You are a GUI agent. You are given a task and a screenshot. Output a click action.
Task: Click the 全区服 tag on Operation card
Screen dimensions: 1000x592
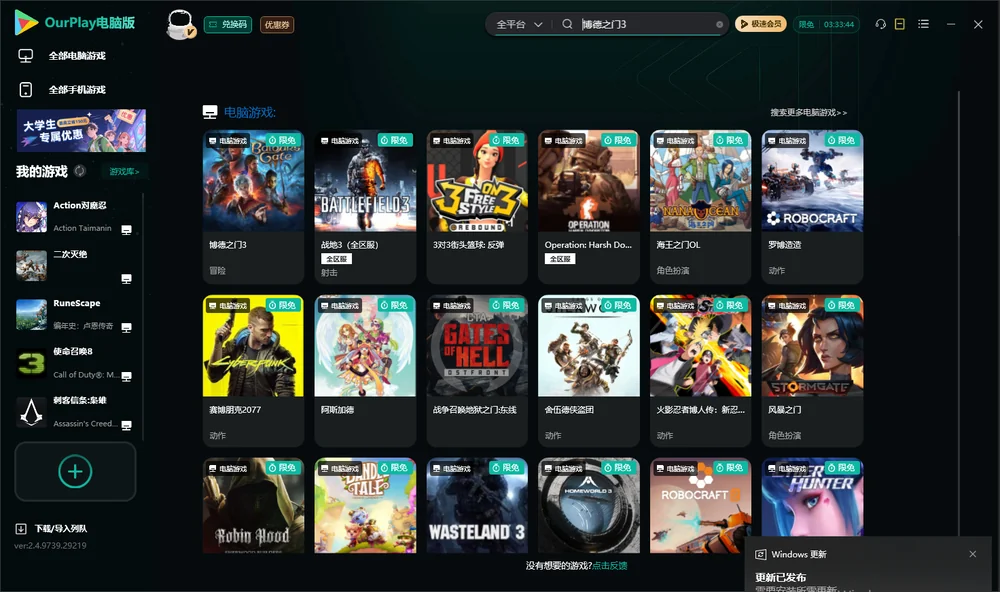tap(560, 259)
